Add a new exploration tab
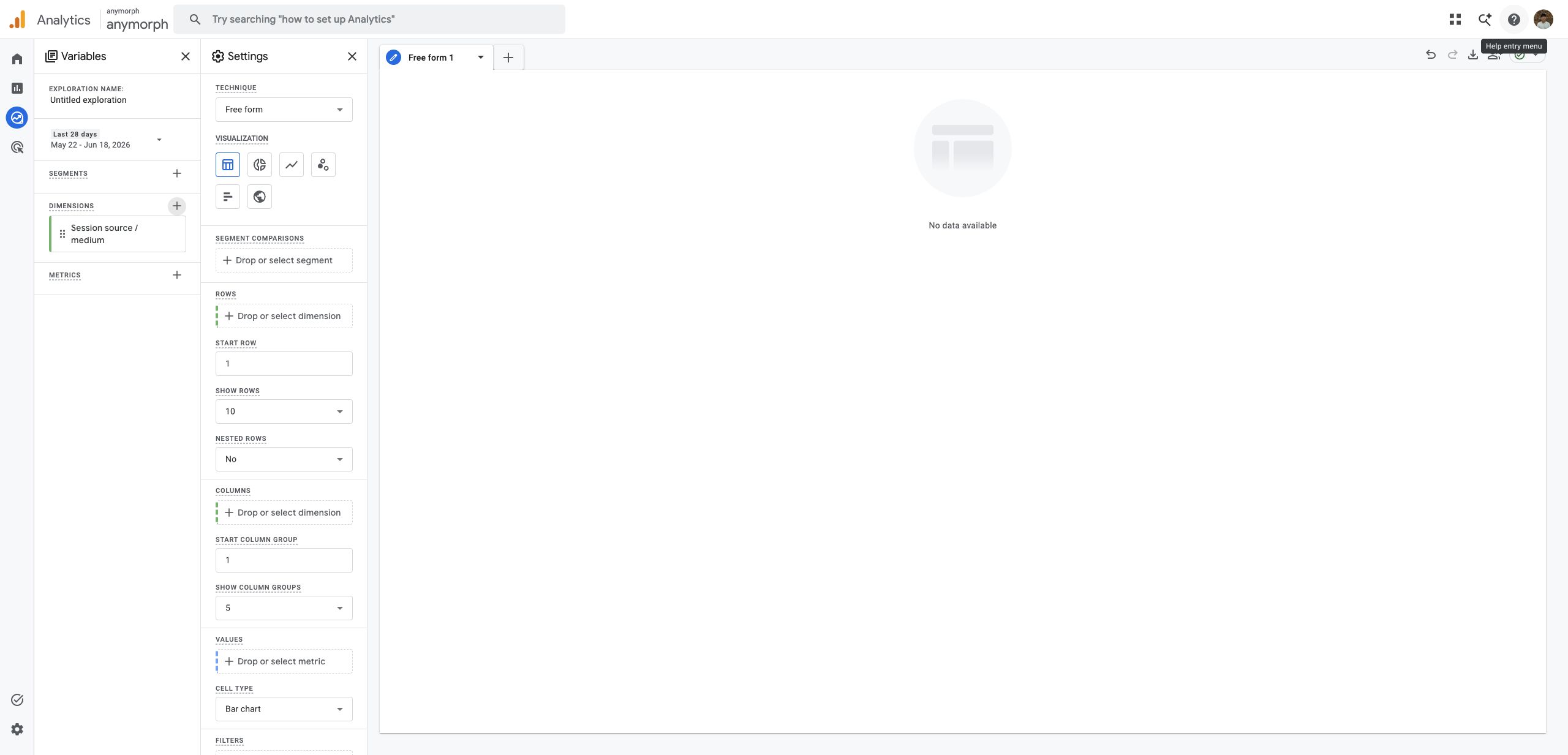 click(508, 58)
